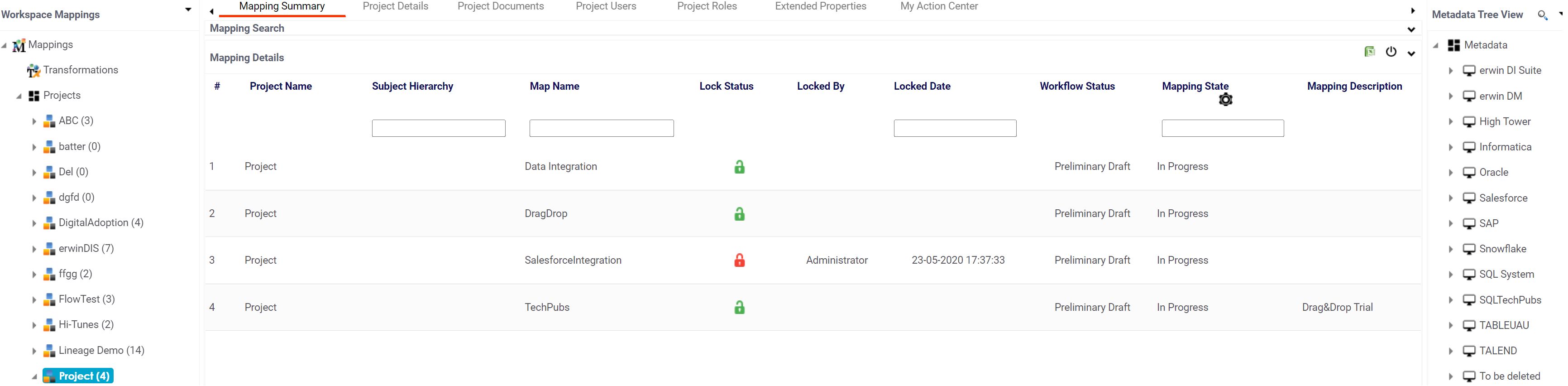This screenshot has height=386, width=1568.
Task: Open the Mapping State gear settings
Action: pos(1225,100)
